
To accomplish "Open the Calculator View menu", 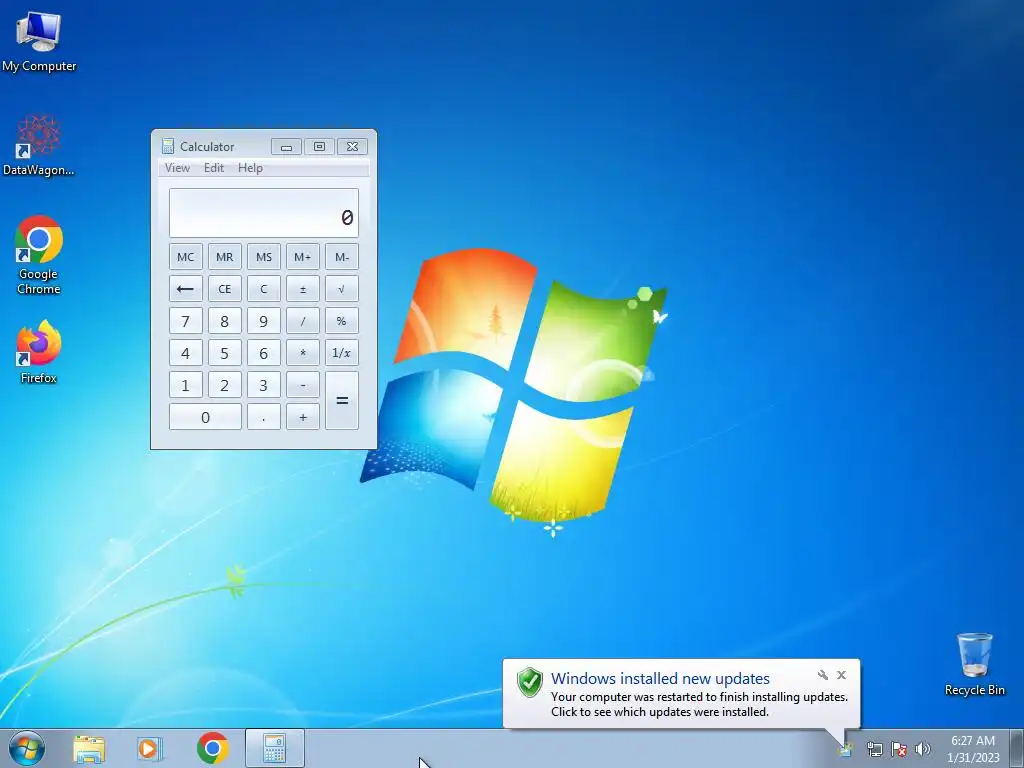I will 177,168.
